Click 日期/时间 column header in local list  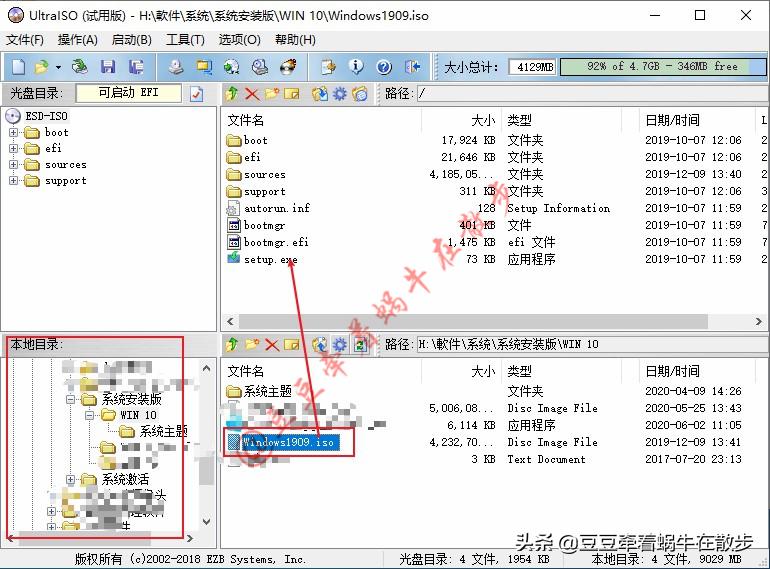coord(672,371)
